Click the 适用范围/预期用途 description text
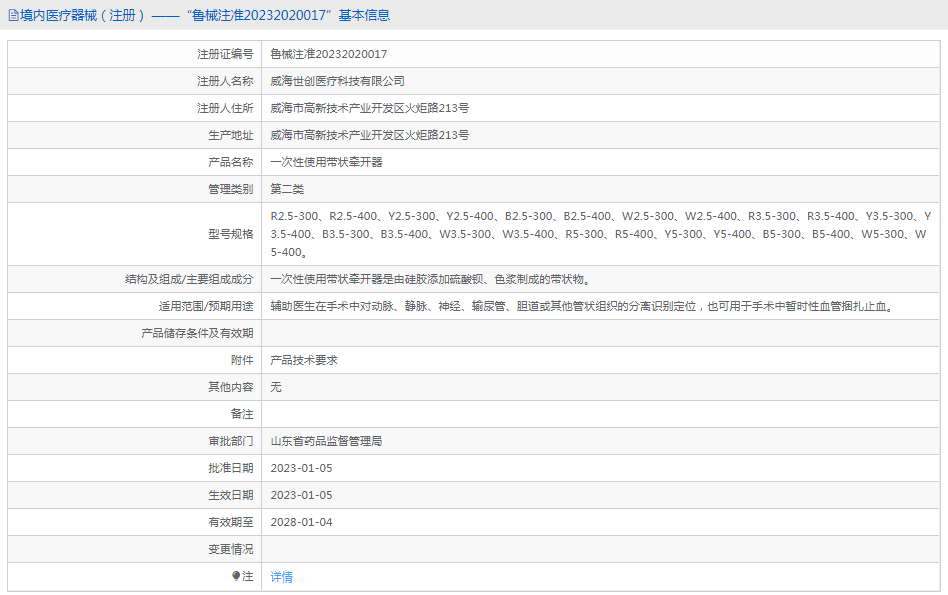 point(580,306)
